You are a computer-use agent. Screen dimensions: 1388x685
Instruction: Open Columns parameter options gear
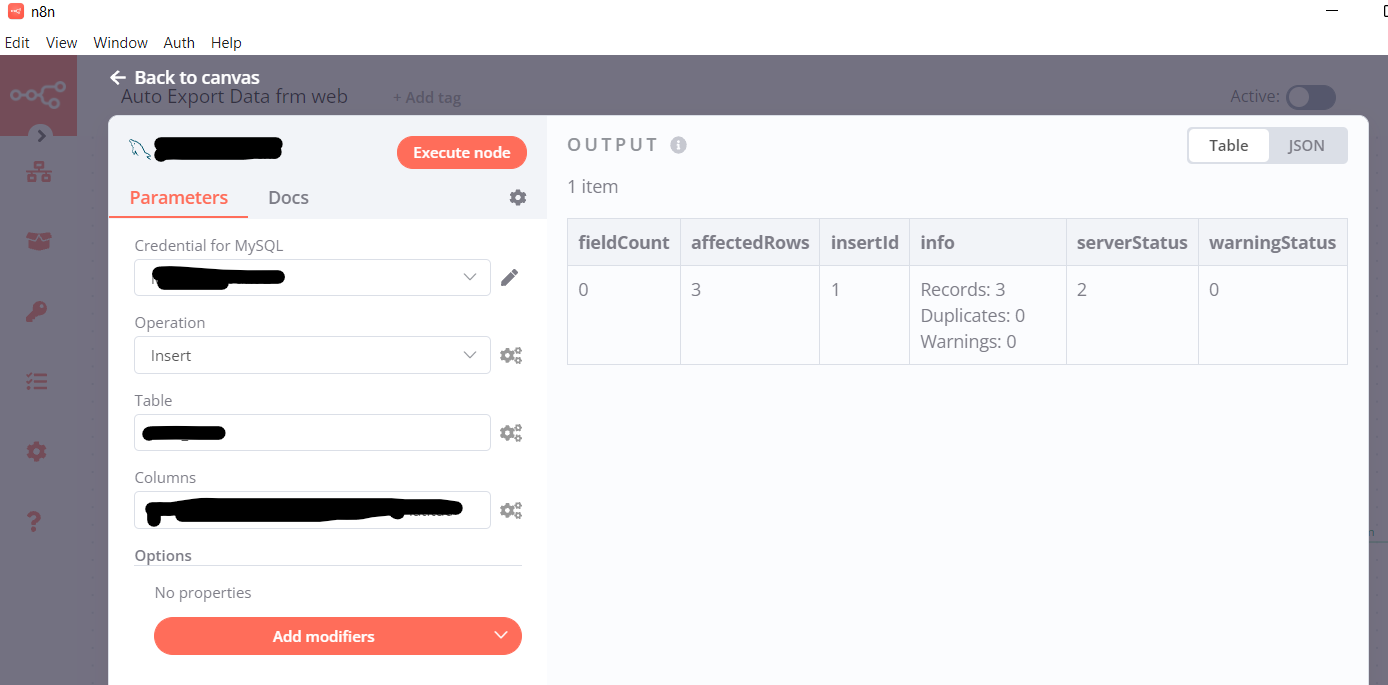pos(511,510)
